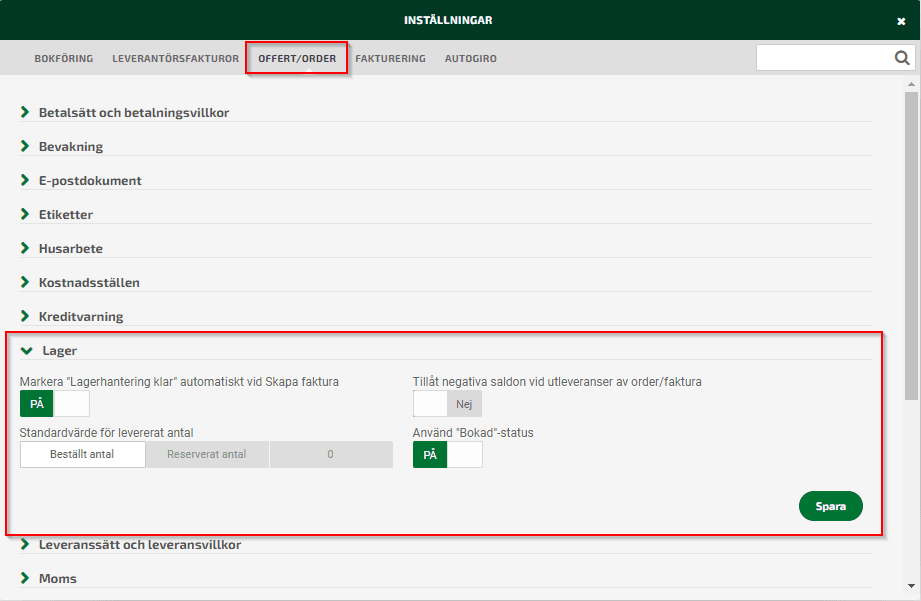Click the Husarbete heading text
Viewport: 921px width, 601px height.
pyautogui.click(x=70, y=249)
